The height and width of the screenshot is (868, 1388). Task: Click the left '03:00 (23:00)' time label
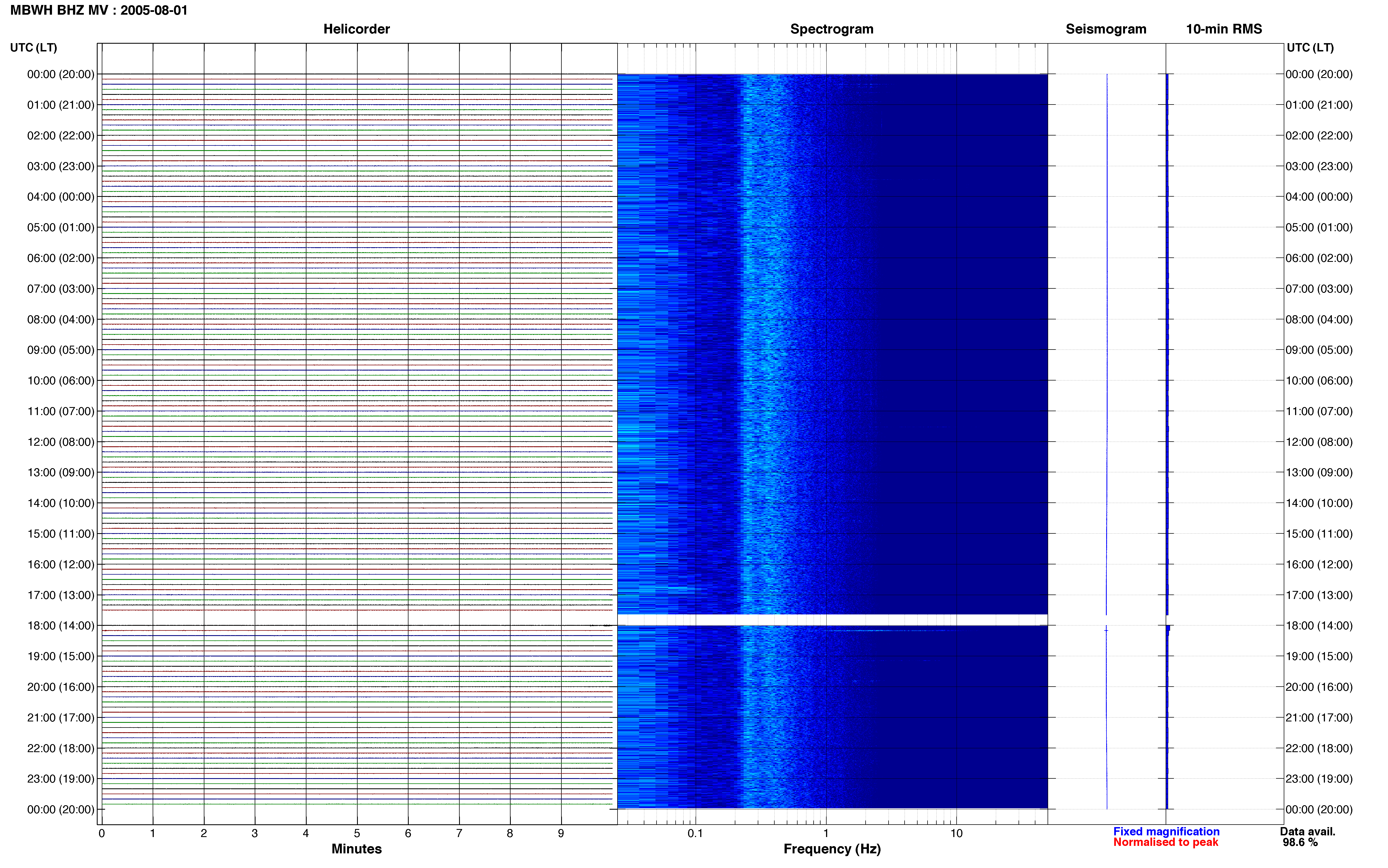click(x=61, y=166)
